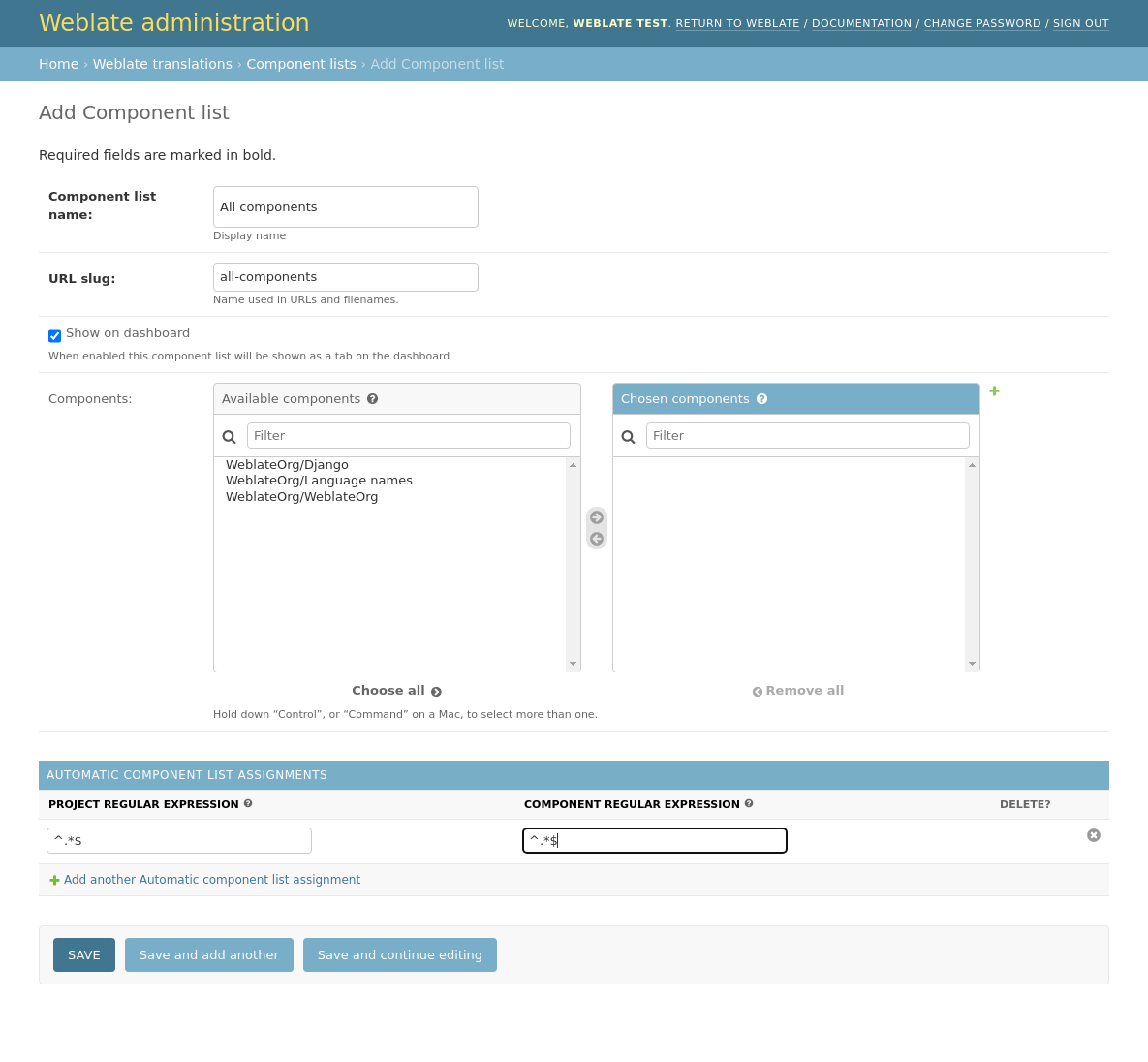Image resolution: width=1148 pixels, height=1062 pixels.
Task: Click the right-arrow choose selected icon
Action: pyautogui.click(x=597, y=517)
